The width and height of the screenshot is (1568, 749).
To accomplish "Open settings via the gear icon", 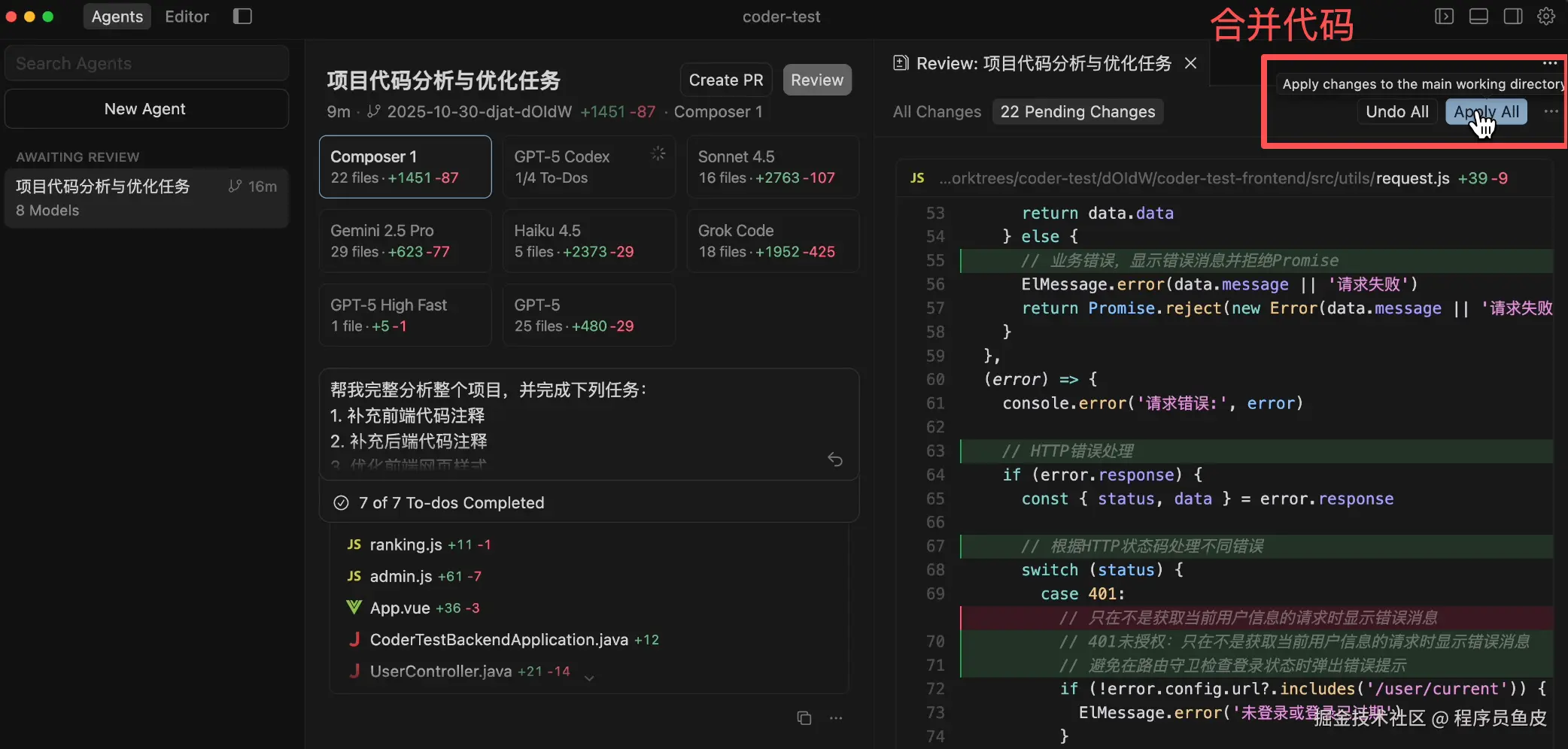I will click(1546, 17).
